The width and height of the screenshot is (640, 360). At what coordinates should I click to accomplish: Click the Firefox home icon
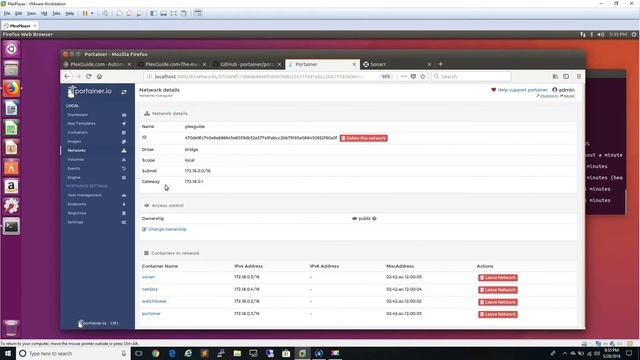[99, 76]
